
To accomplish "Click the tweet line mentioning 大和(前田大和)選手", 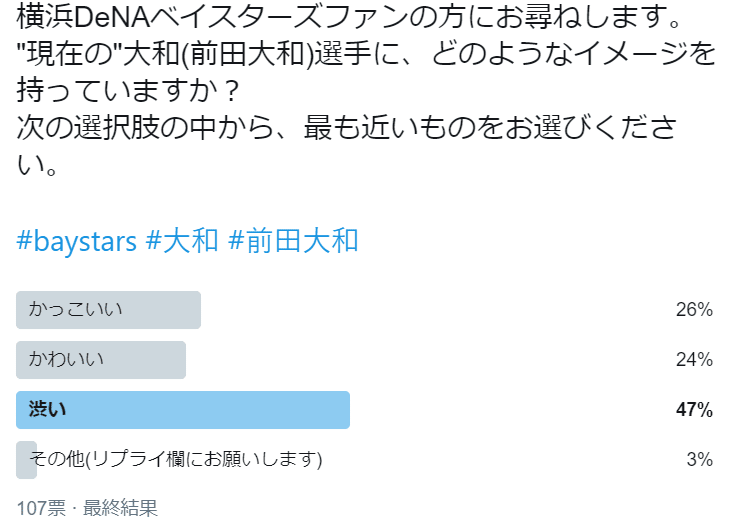I will tap(366, 54).
